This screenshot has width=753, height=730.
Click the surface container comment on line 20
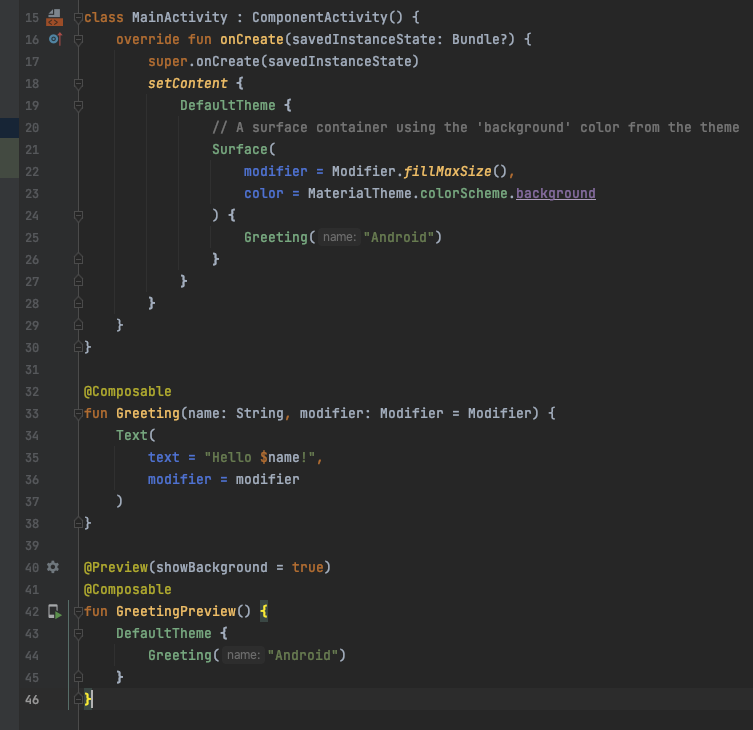tap(475, 128)
